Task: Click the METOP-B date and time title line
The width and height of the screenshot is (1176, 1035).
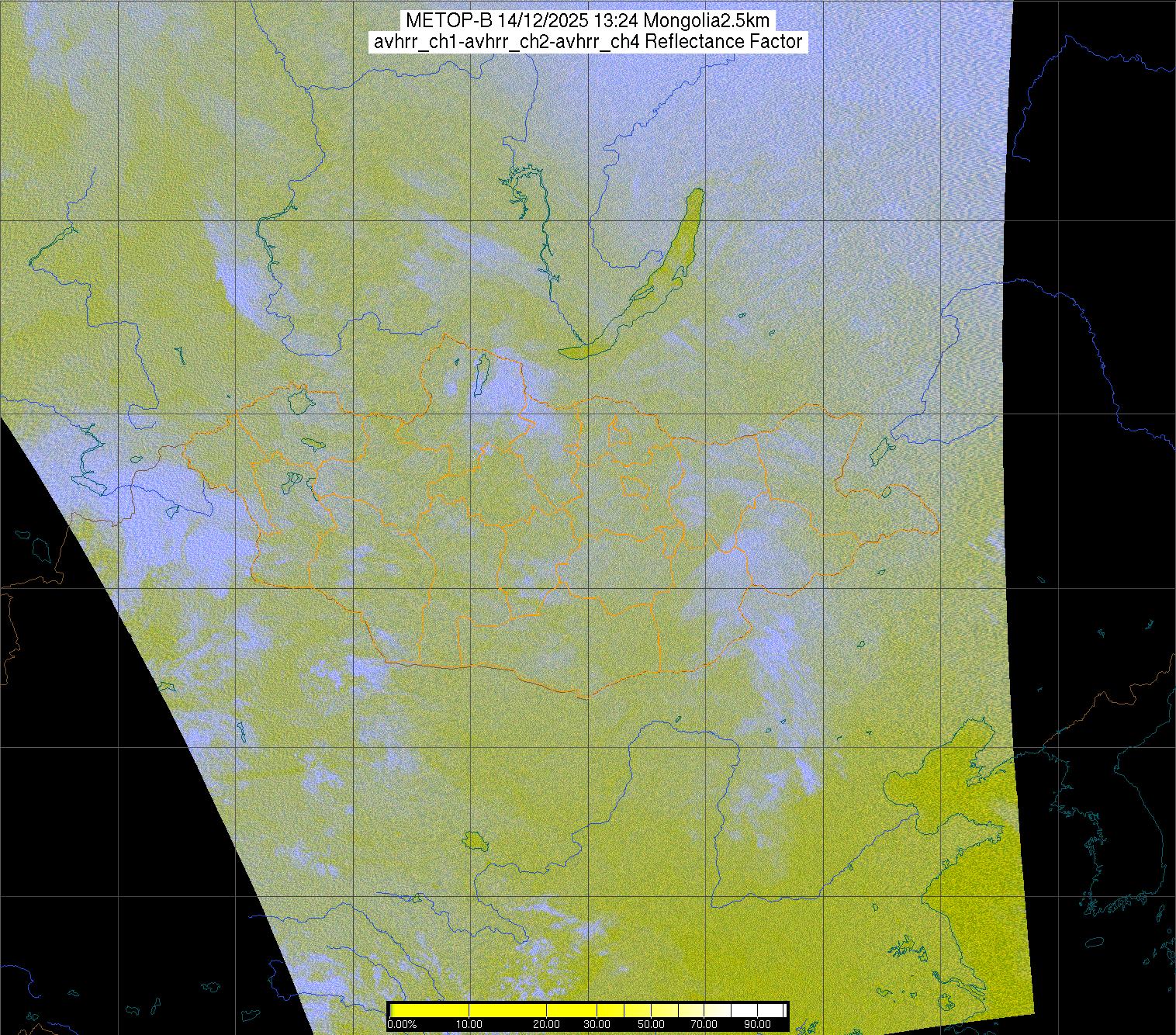Action: click(x=587, y=21)
